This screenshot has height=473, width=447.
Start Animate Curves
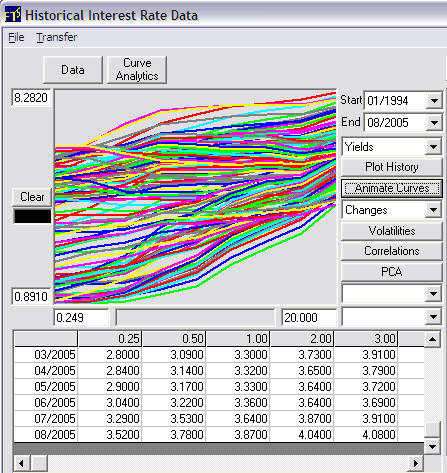coord(392,188)
